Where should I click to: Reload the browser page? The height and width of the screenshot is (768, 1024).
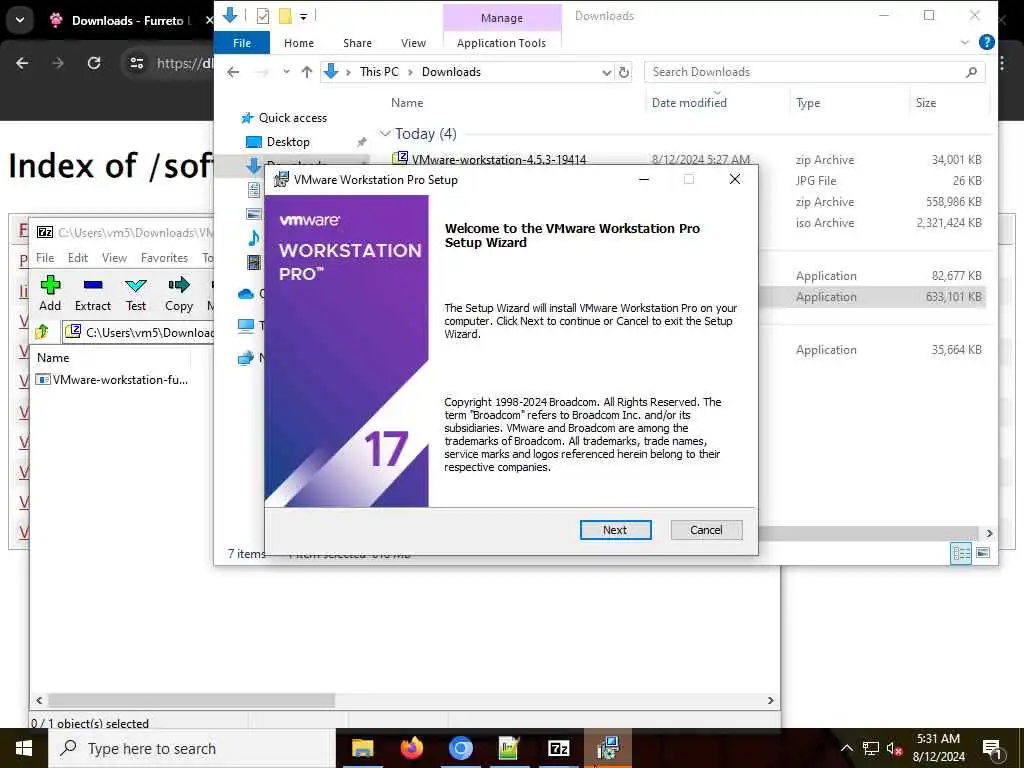94,63
